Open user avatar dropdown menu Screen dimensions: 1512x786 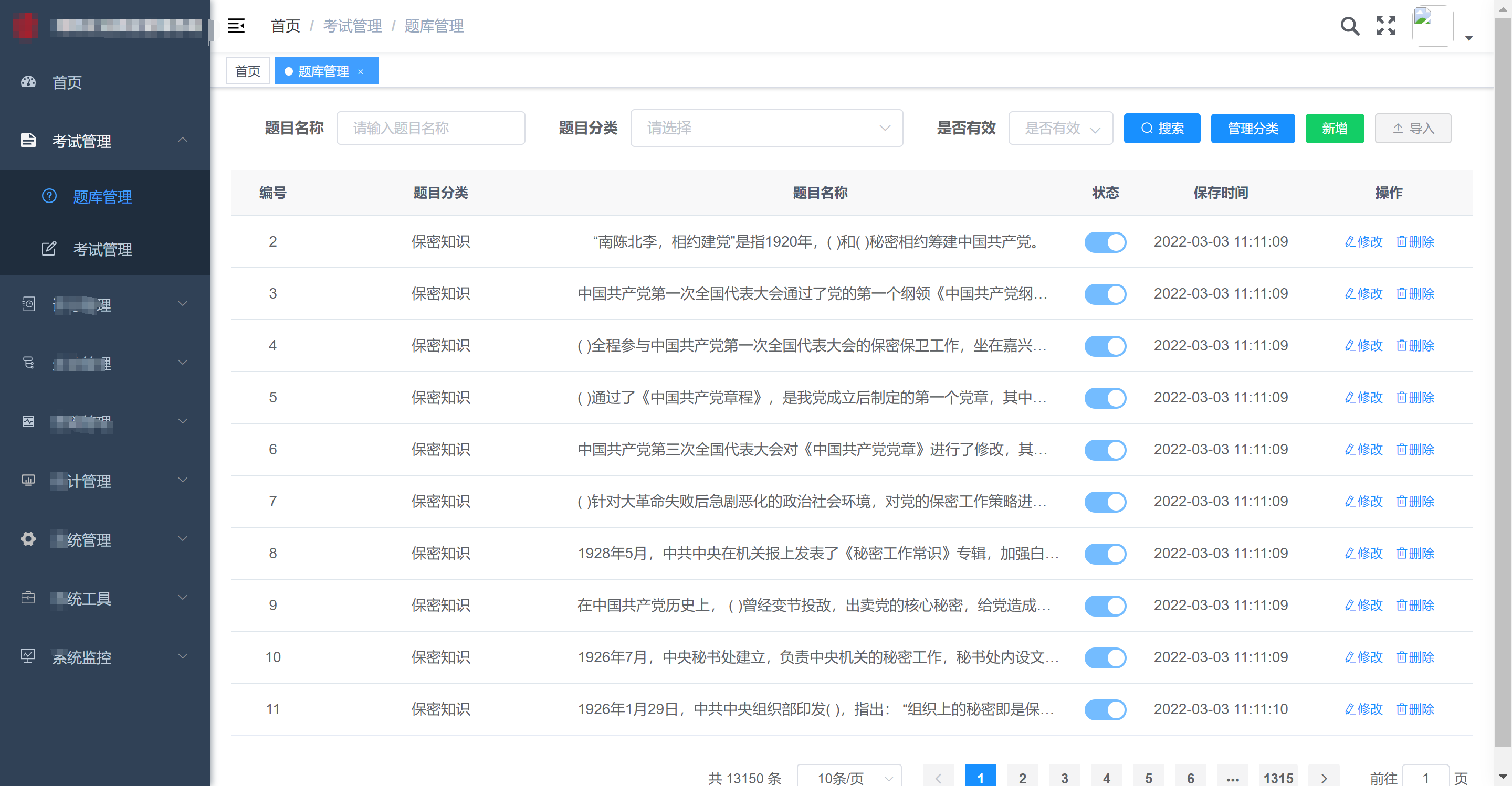[1442, 26]
